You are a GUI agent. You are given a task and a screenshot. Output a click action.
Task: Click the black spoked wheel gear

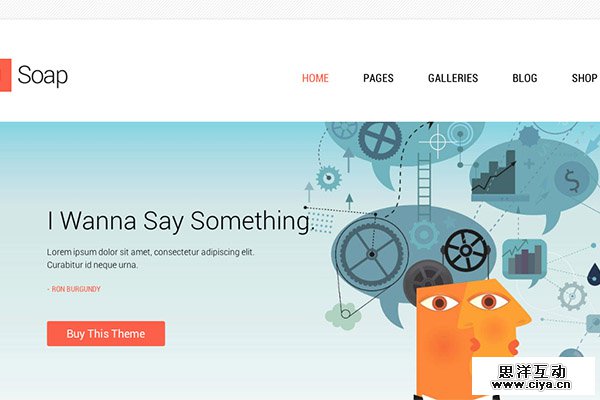pyautogui.click(x=466, y=251)
